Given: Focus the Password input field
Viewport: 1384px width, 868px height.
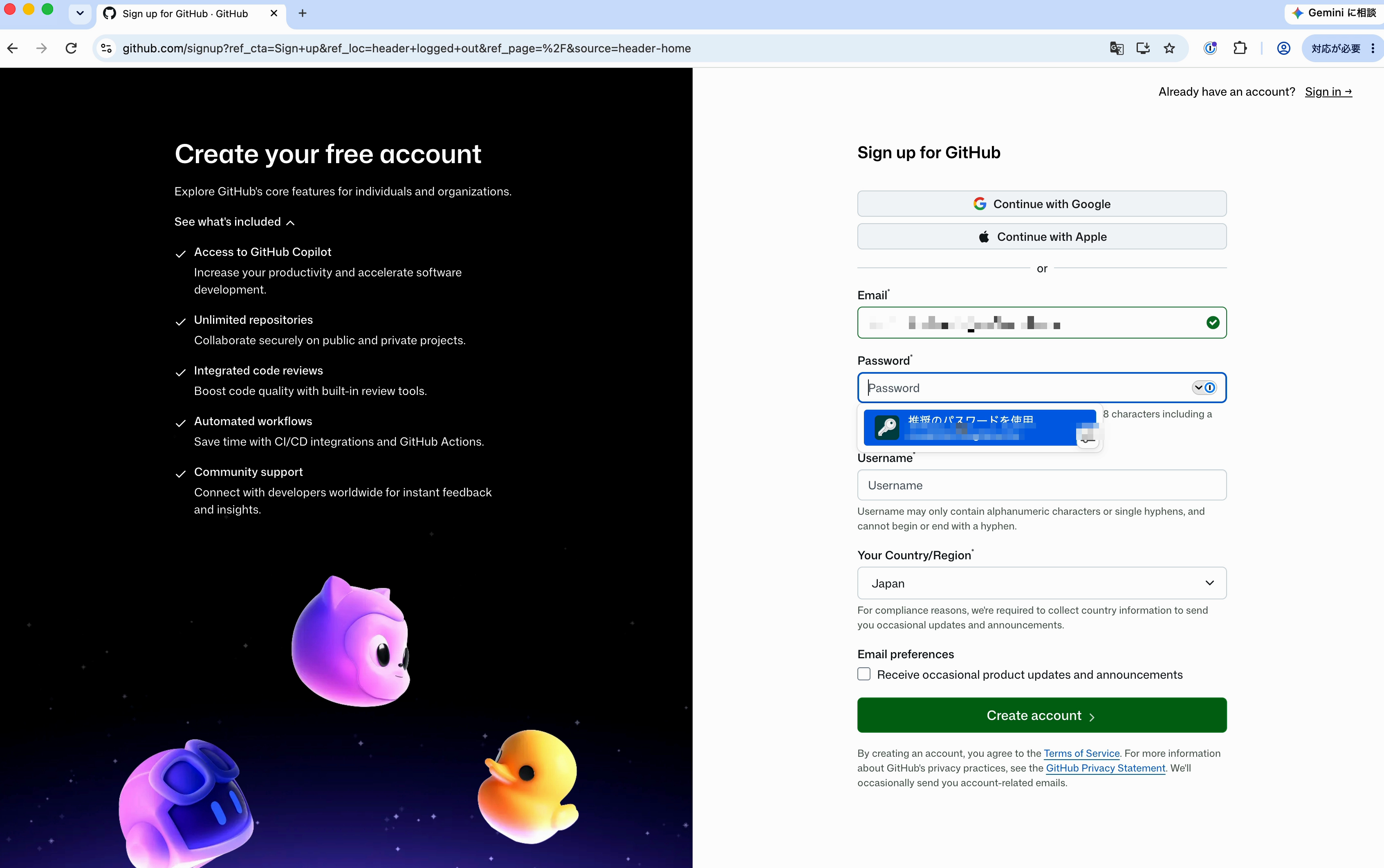Looking at the screenshot, I should click(1042, 388).
